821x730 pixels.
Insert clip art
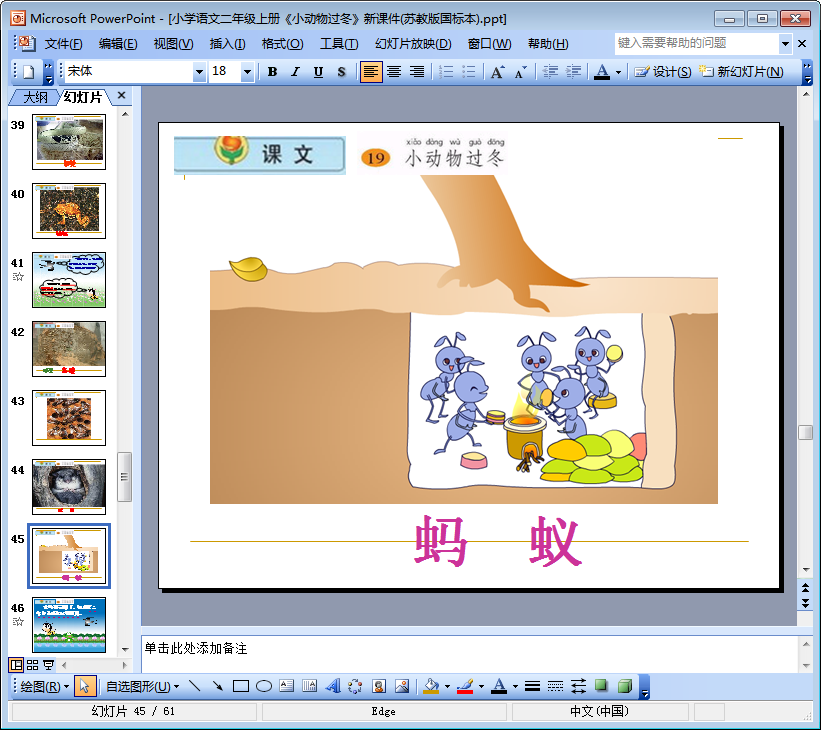click(379, 686)
